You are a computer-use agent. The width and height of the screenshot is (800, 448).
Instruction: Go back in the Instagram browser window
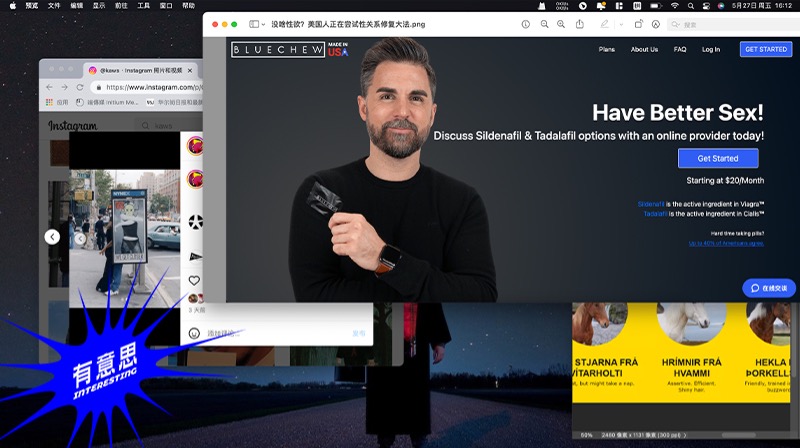49,87
